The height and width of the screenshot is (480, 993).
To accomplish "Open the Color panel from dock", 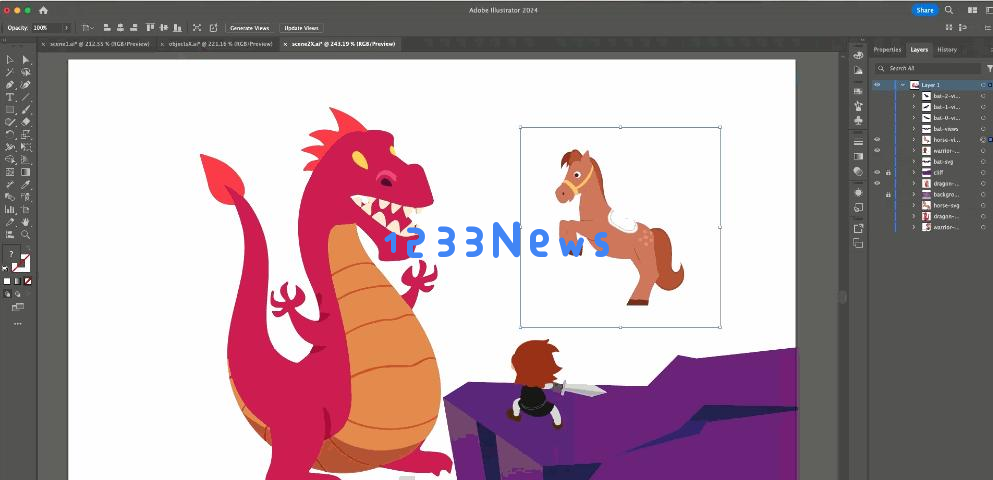I will tap(858, 56).
